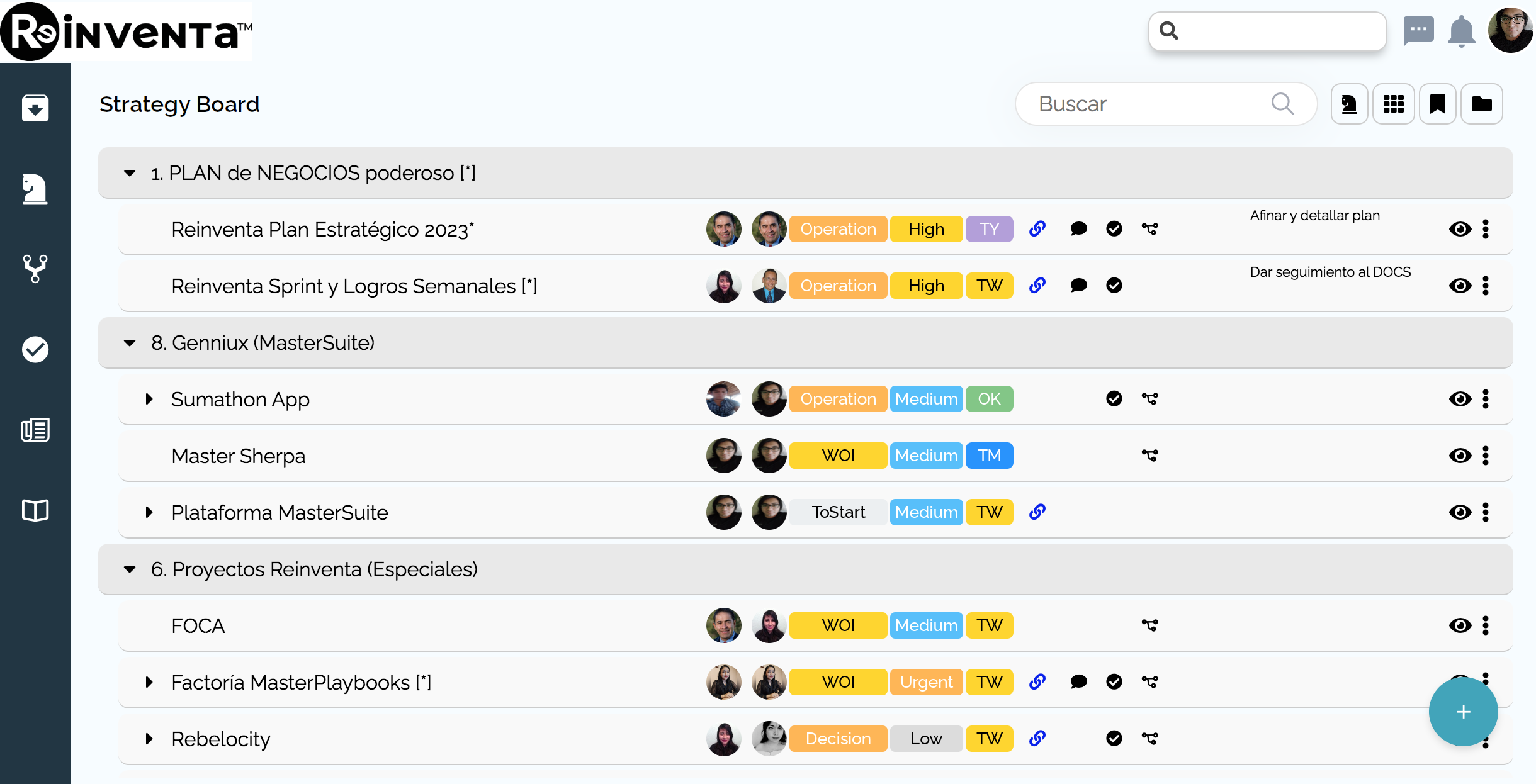Open link icon for Reinventa Sprint y Logros Semanales
Image resolution: width=1536 pixels, height=784 pixels.
1037,286
